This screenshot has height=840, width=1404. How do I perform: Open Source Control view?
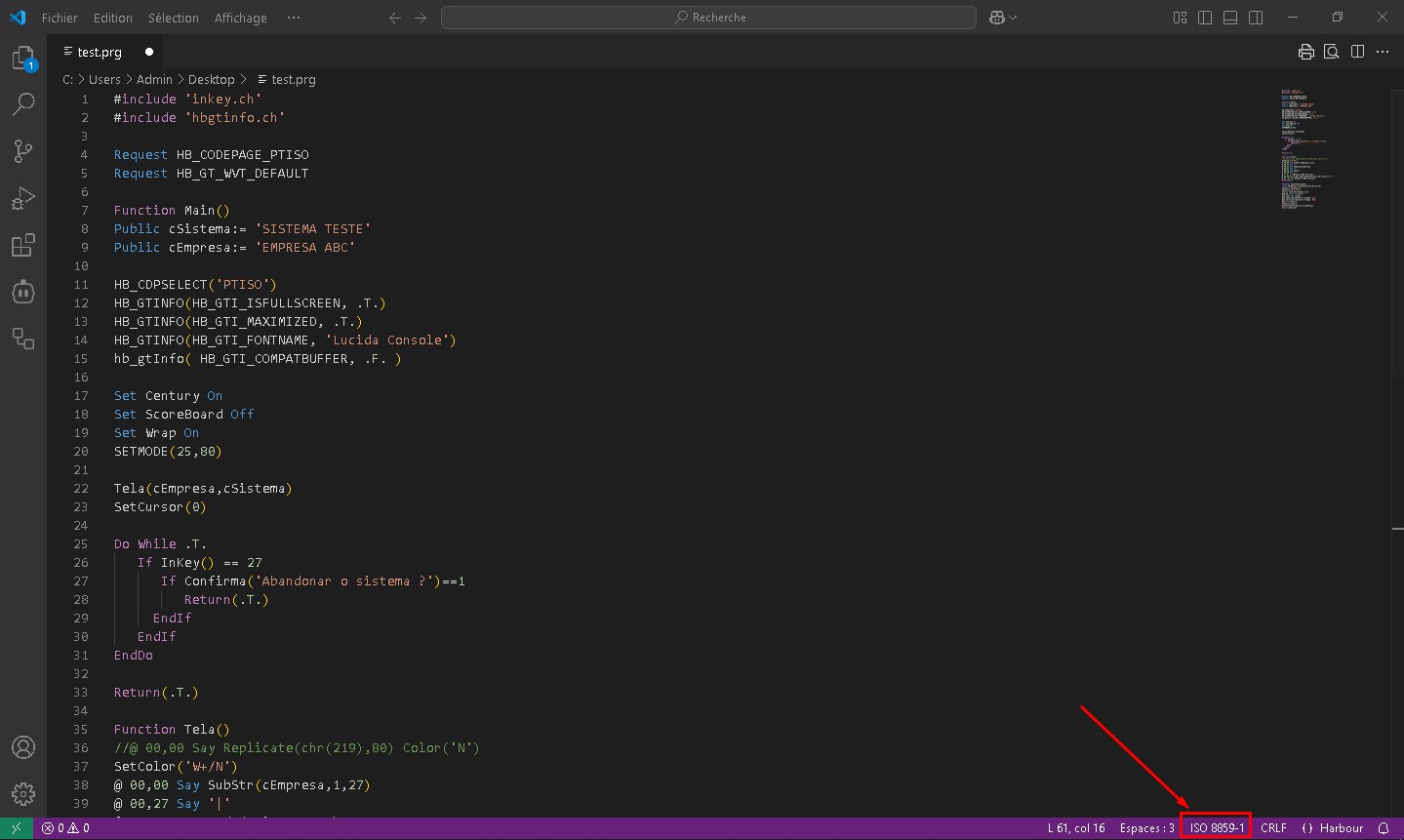pyautogui.click(x=23, y=150)
